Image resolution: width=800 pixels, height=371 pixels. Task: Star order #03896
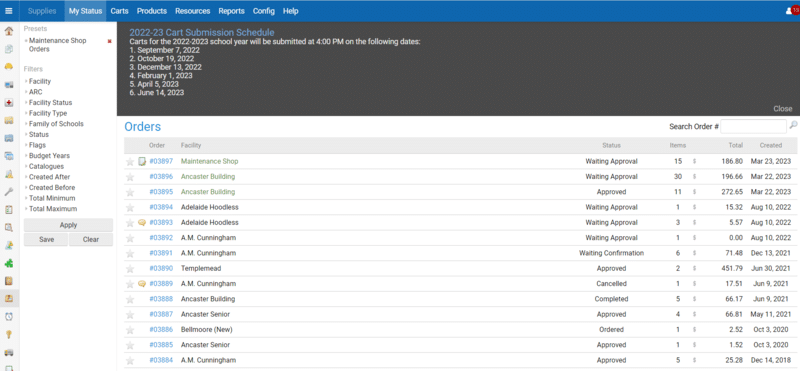point(130,177)
